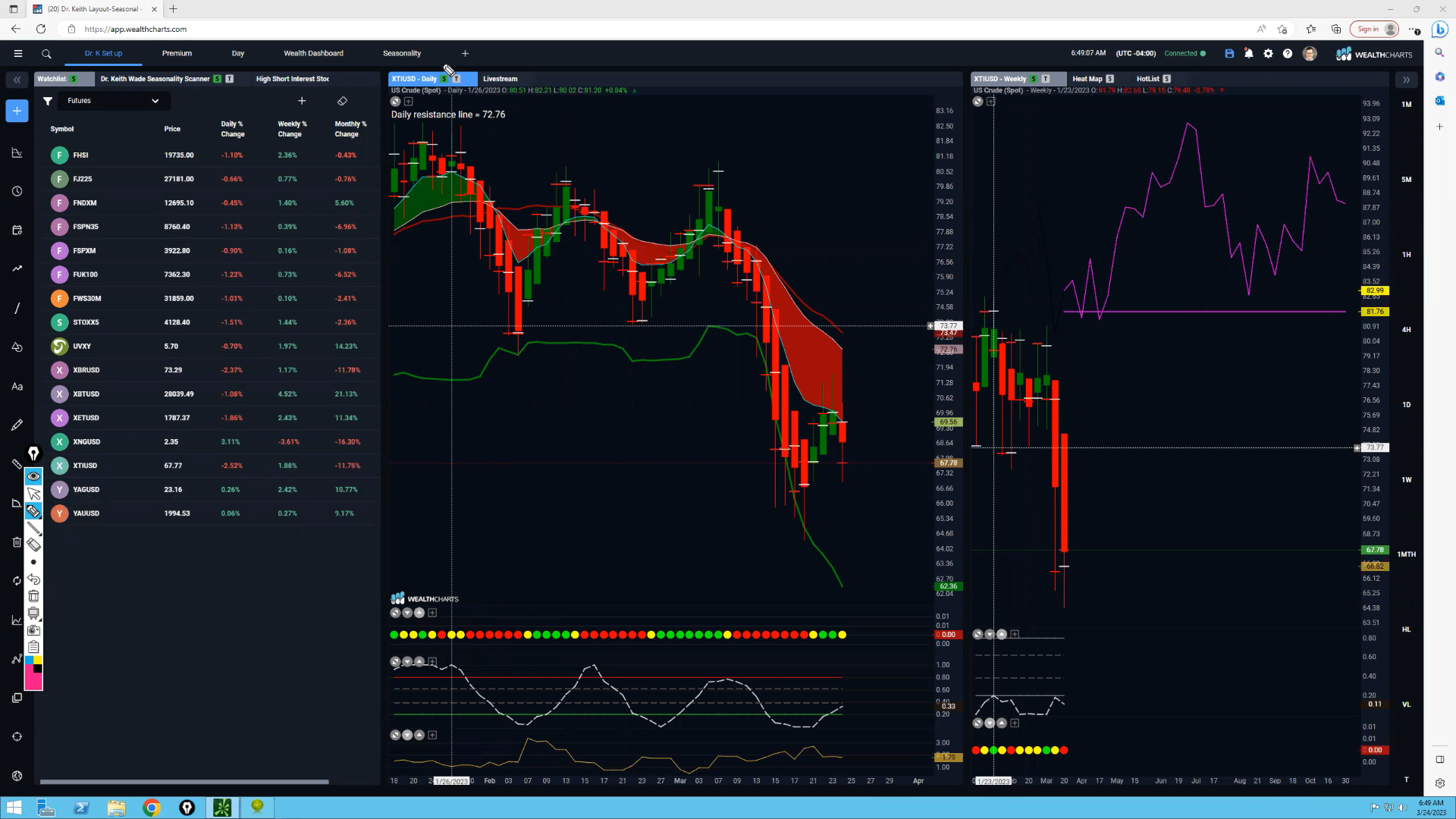Open the hamburger menu
The image size is (1456, 819).
tap(18, 54)
